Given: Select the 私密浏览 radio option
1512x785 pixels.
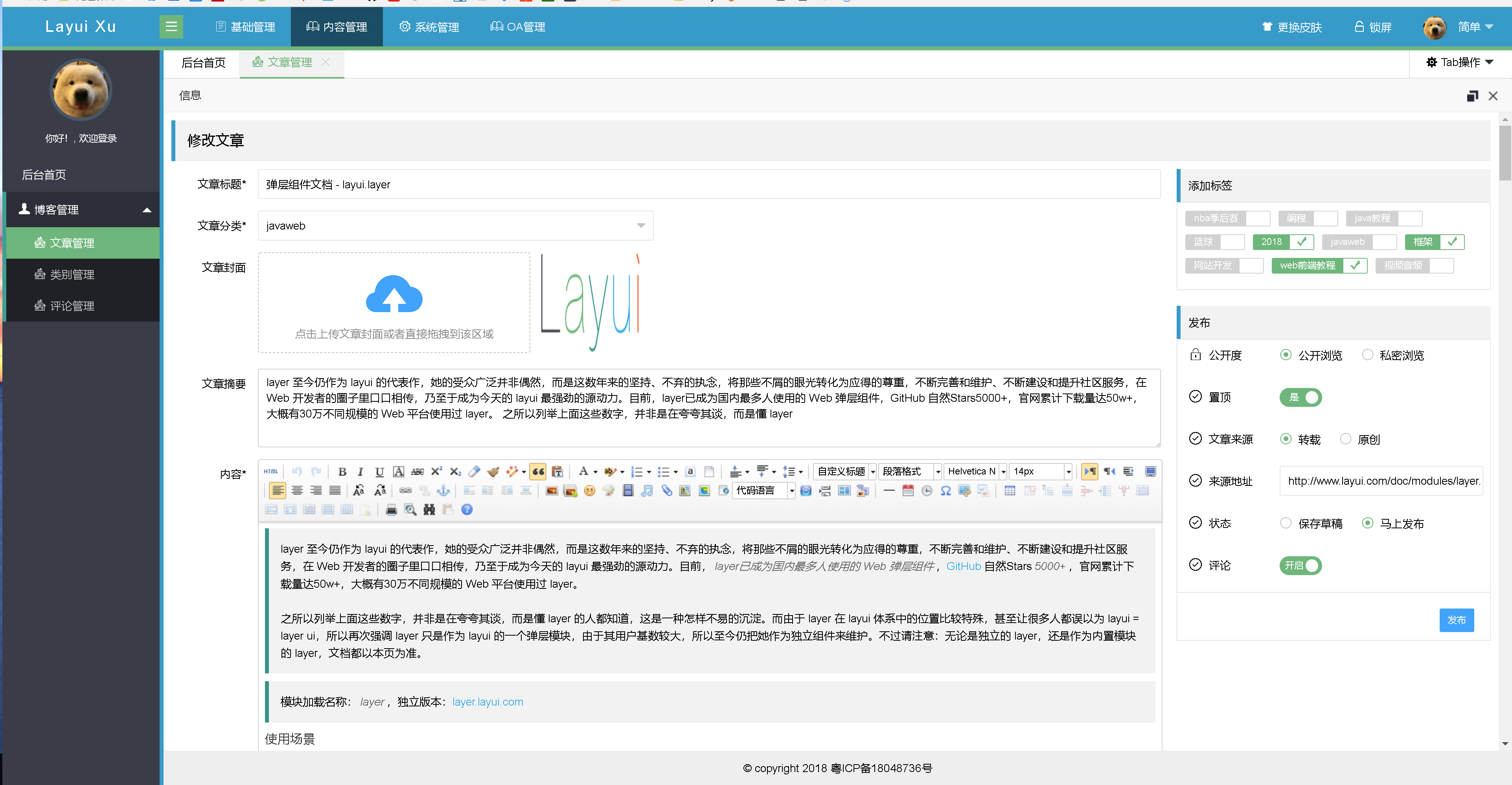Looking at the screenshot, I should coord(1392,355).
